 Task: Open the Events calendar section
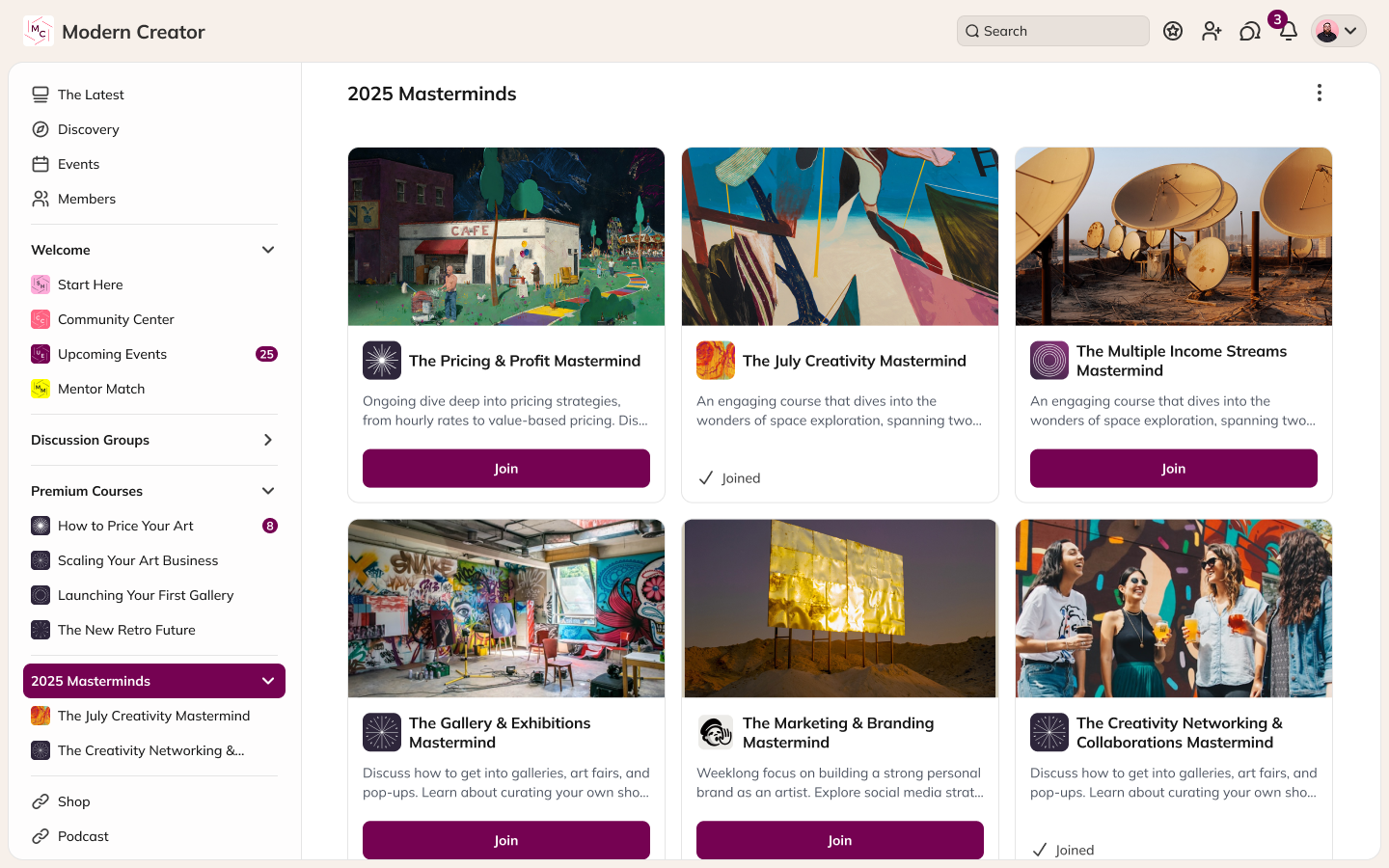(x=79, y=163)
